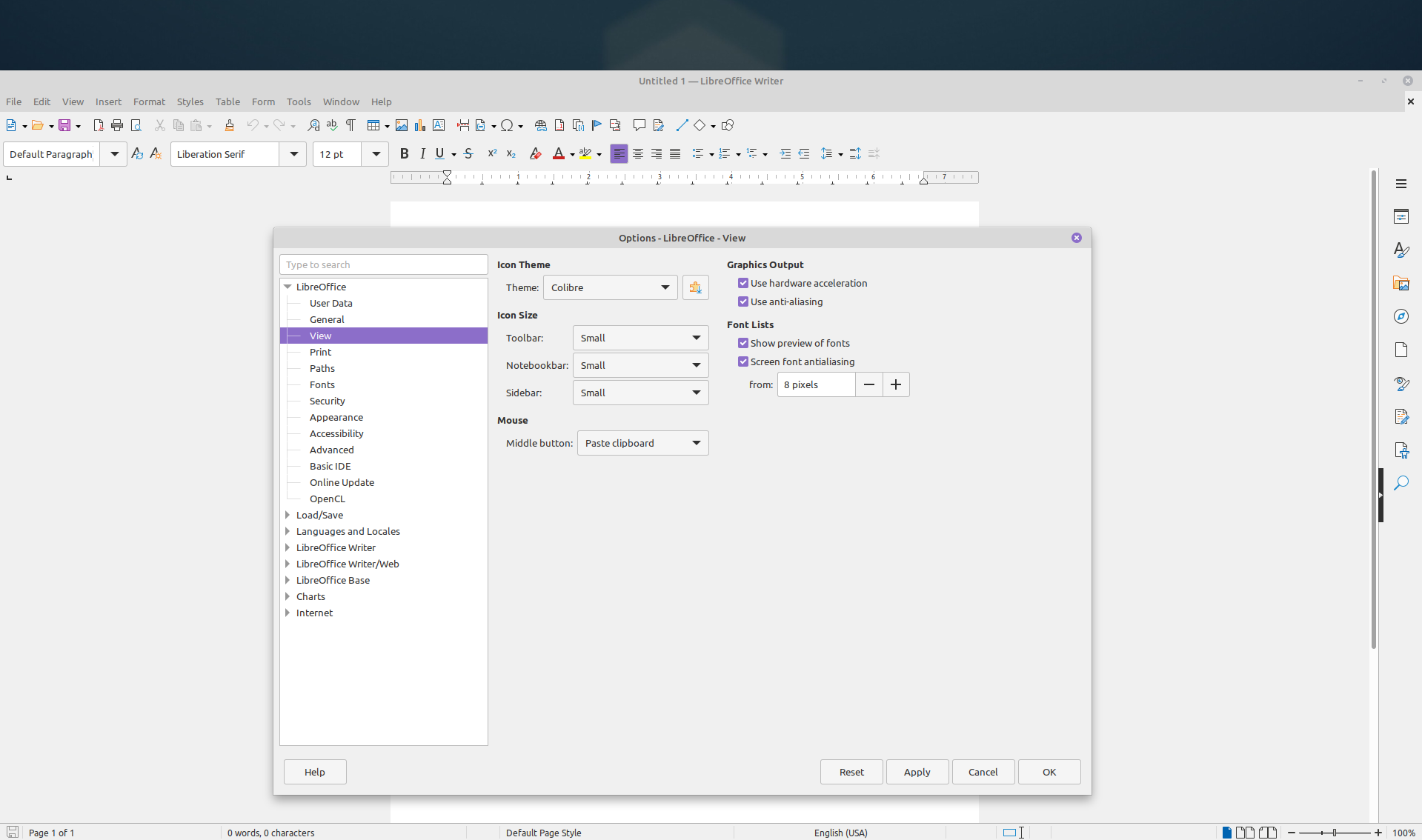The height and width of the screenshot is (840, 1422).
Task: Increase antialiasing pixels with plus button
Action: pyautogui.click(x=896, y=384)
